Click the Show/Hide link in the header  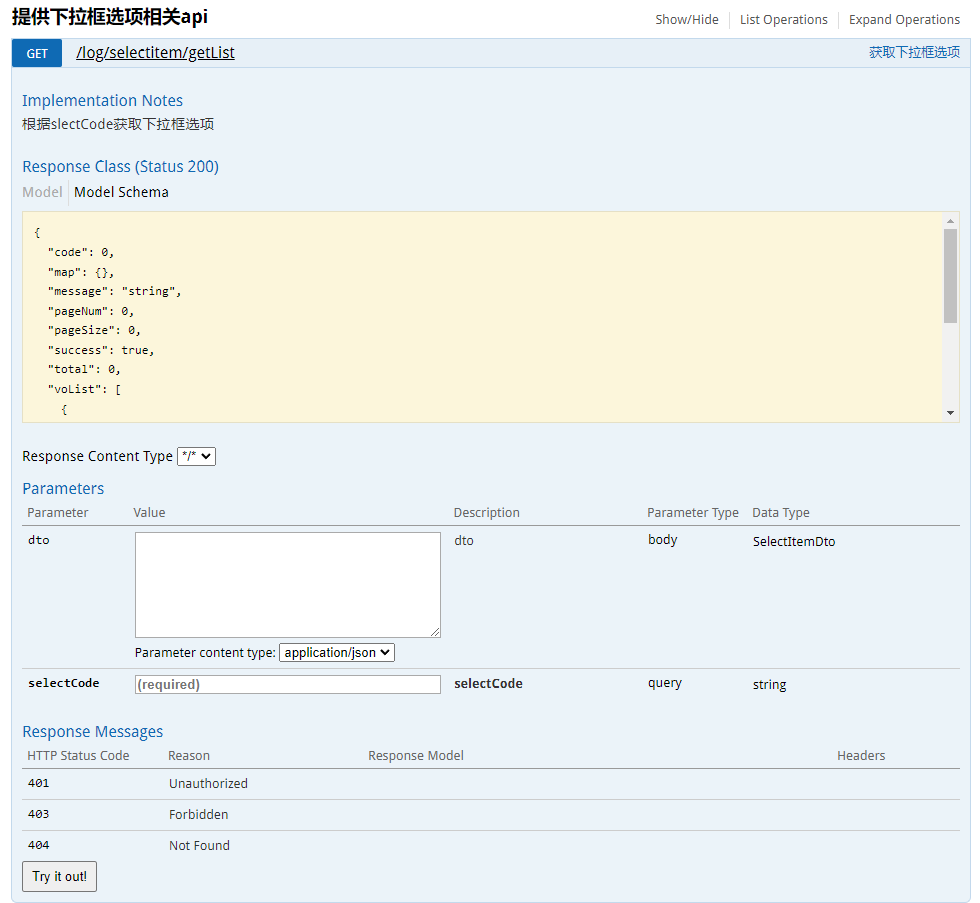click(686, 19)
